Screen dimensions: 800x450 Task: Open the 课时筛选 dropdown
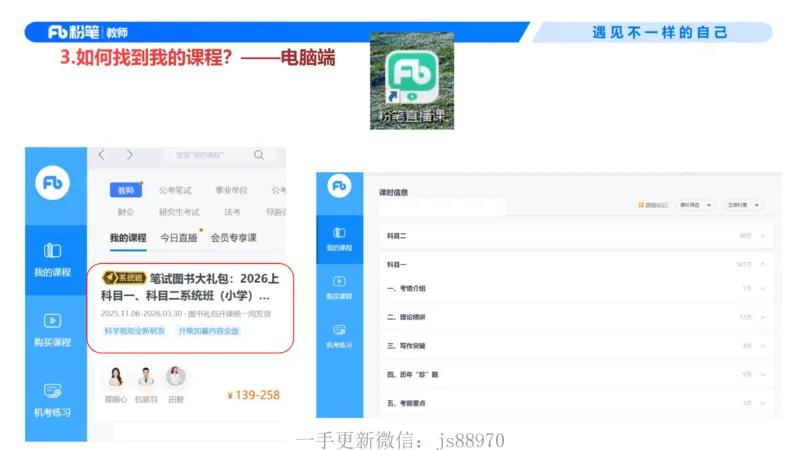coord(695,205)
